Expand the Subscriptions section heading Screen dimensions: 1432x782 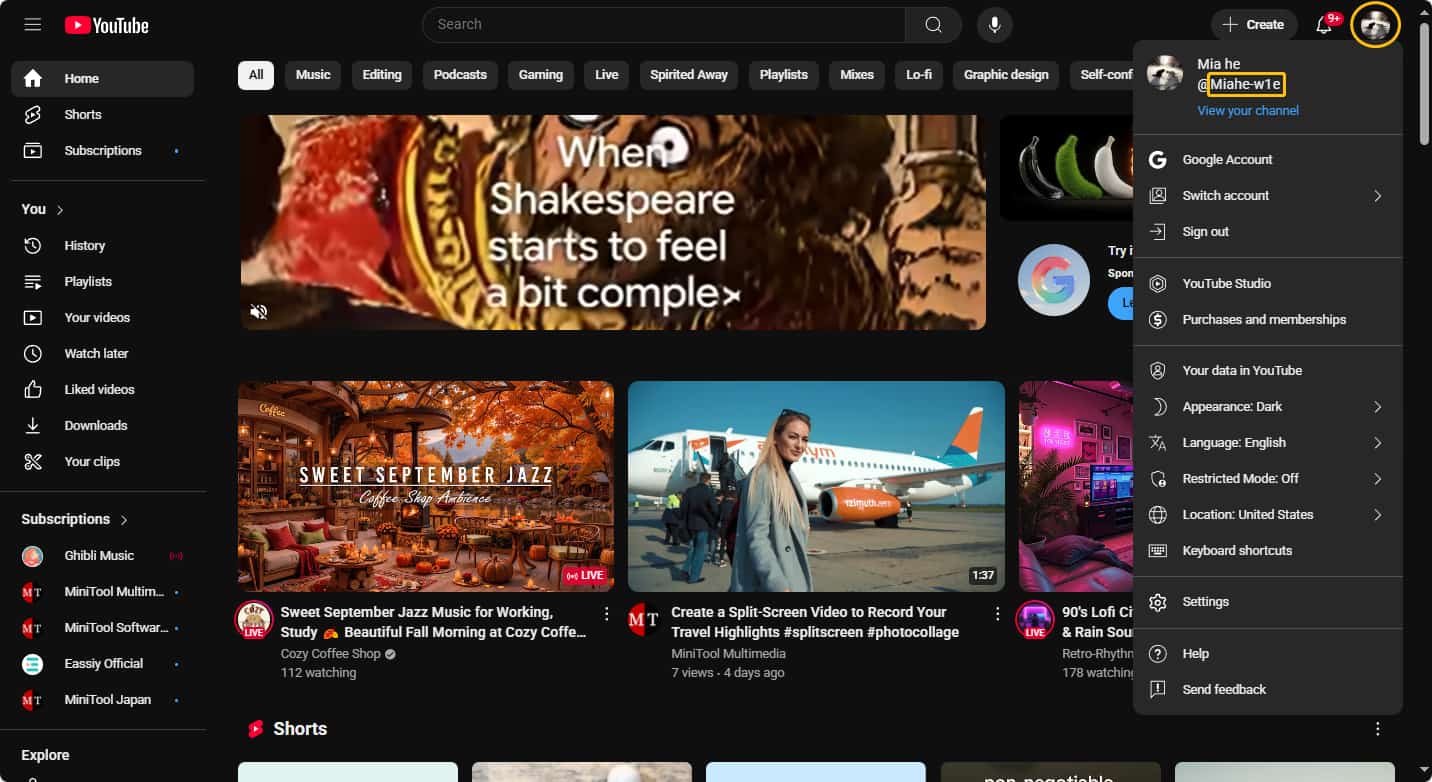coord(75,519)
